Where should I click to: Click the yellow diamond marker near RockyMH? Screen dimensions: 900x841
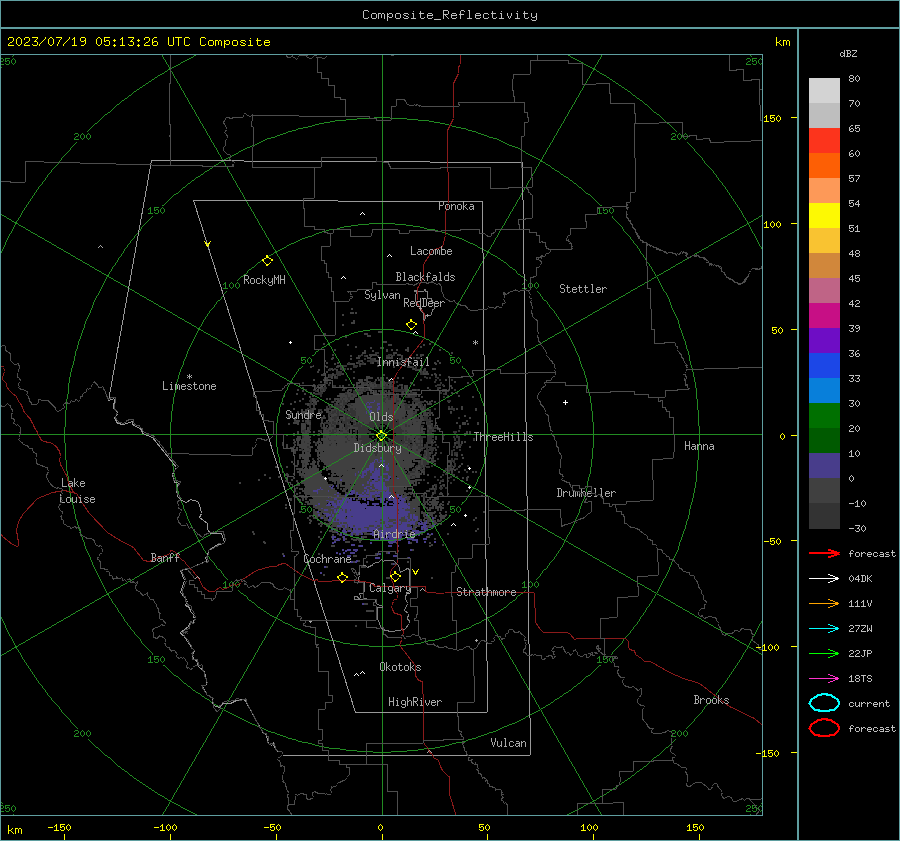267,261
